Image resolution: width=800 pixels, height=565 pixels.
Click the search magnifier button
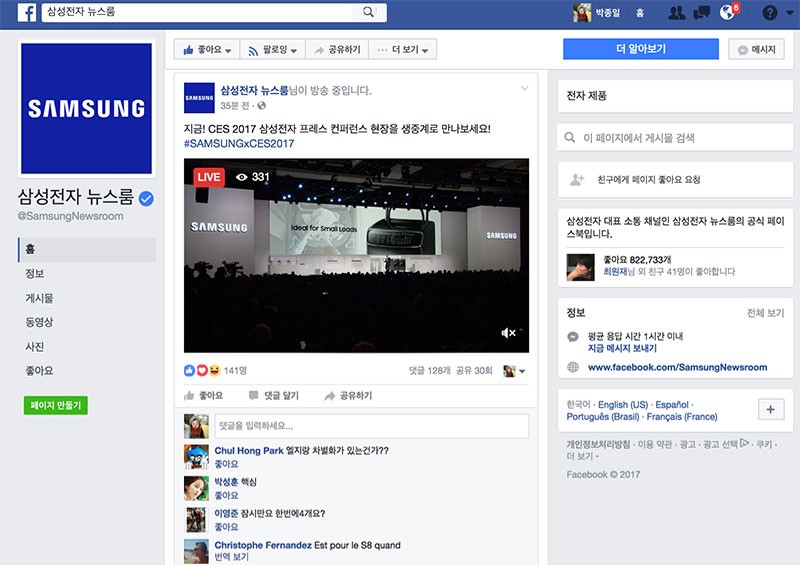368,12
